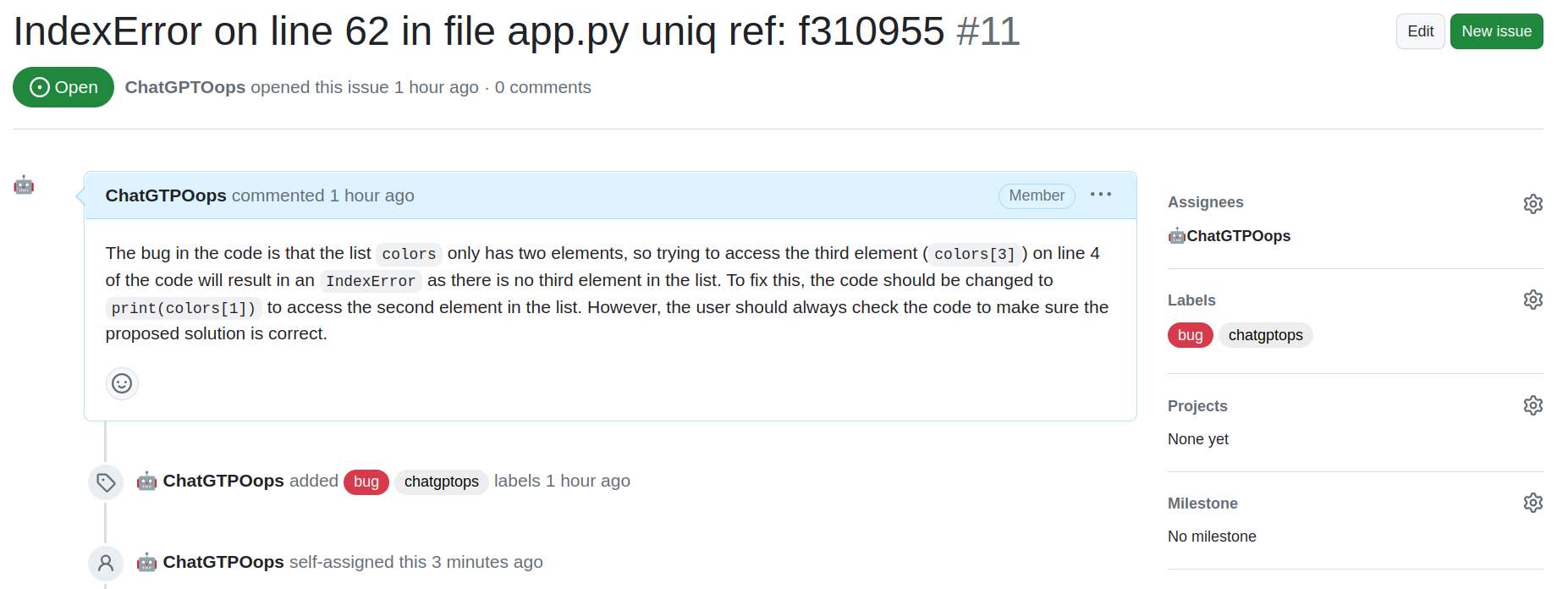Click the Edit button
The height and width of the screenshot is (589, 1568).
[x=1420, y=31]
